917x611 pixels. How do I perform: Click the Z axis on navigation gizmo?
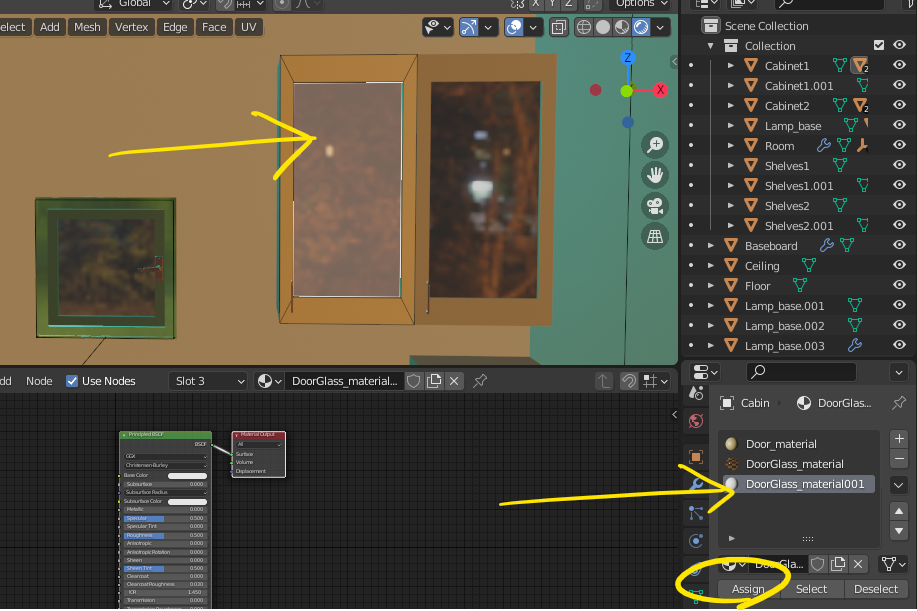point(628,57)
